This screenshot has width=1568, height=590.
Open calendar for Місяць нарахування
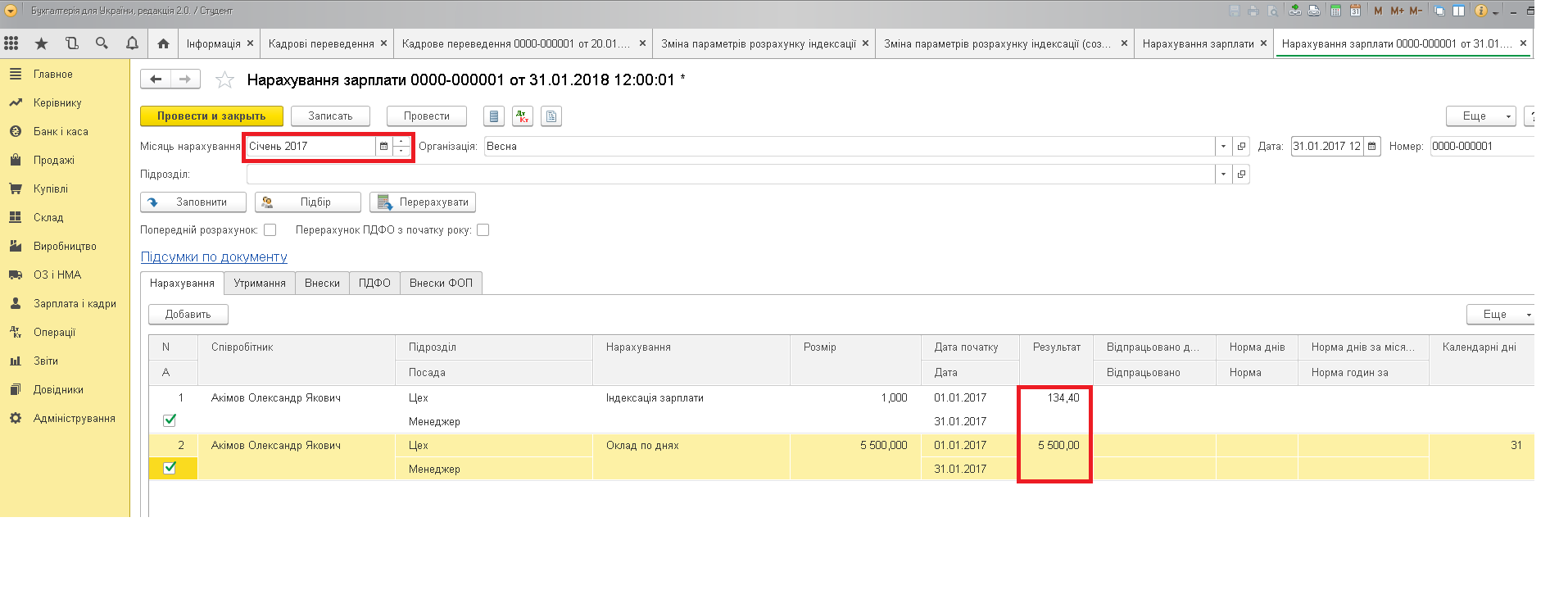click(383, 147)
